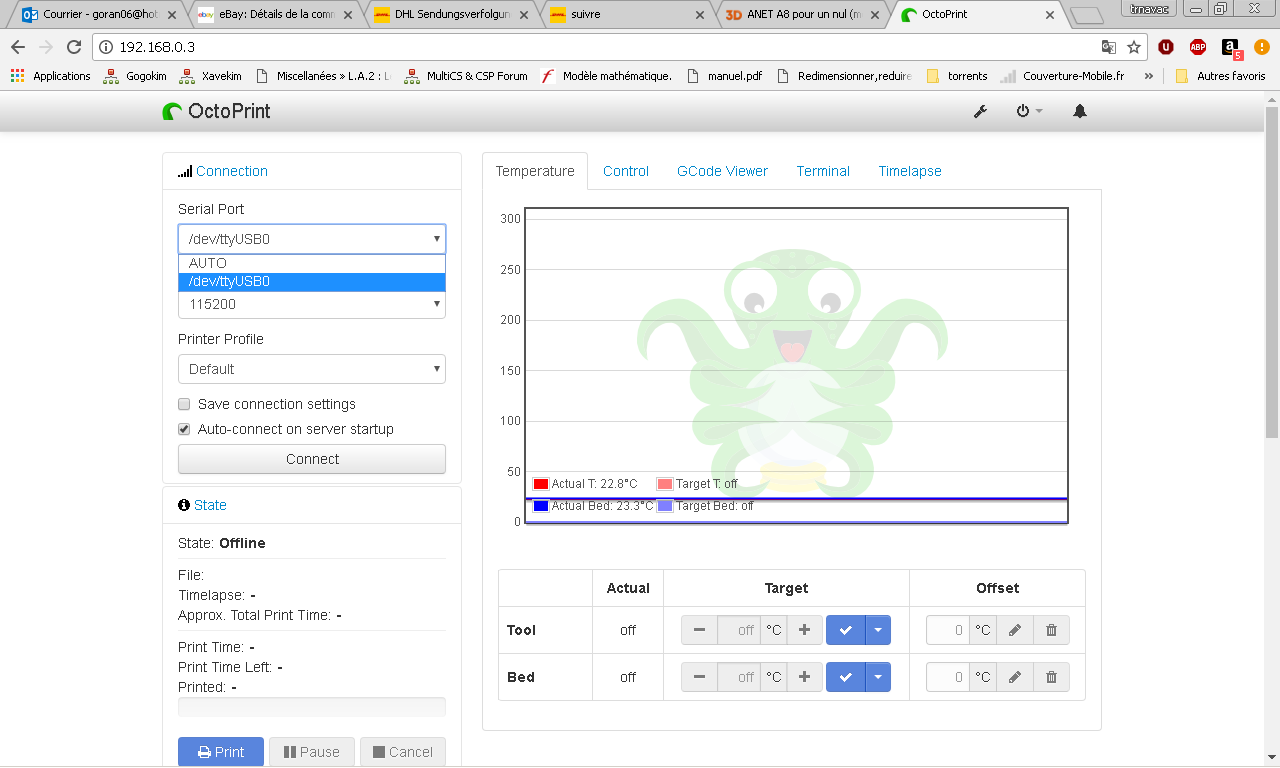The width and height of the screenshot is (1280, 768).
Task: Click the Pause button
Action: point(312,752)
